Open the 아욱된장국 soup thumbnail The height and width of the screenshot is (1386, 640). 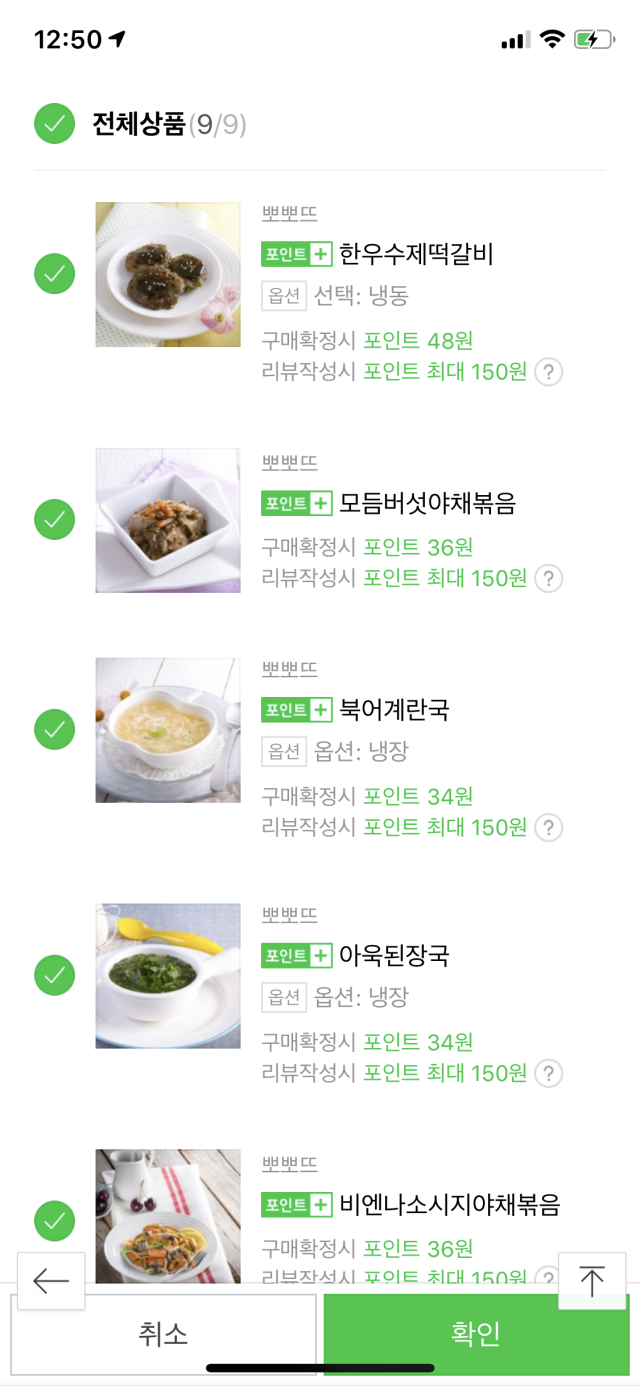point(168,976)
